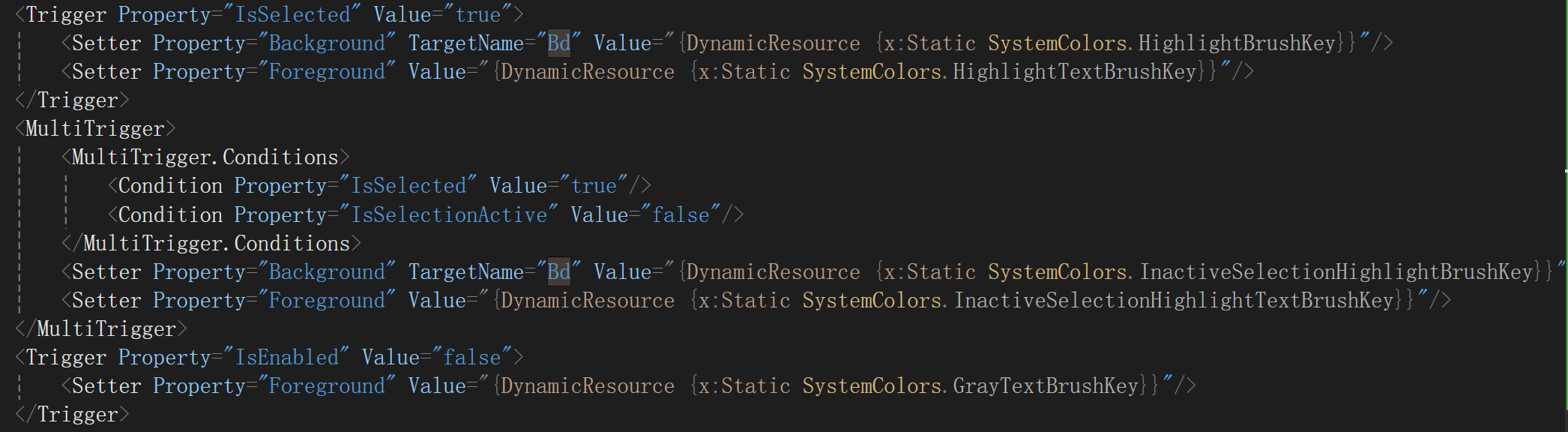
Task: Click IsSelected inside the Condition element
Action: [x=408, y=186]
